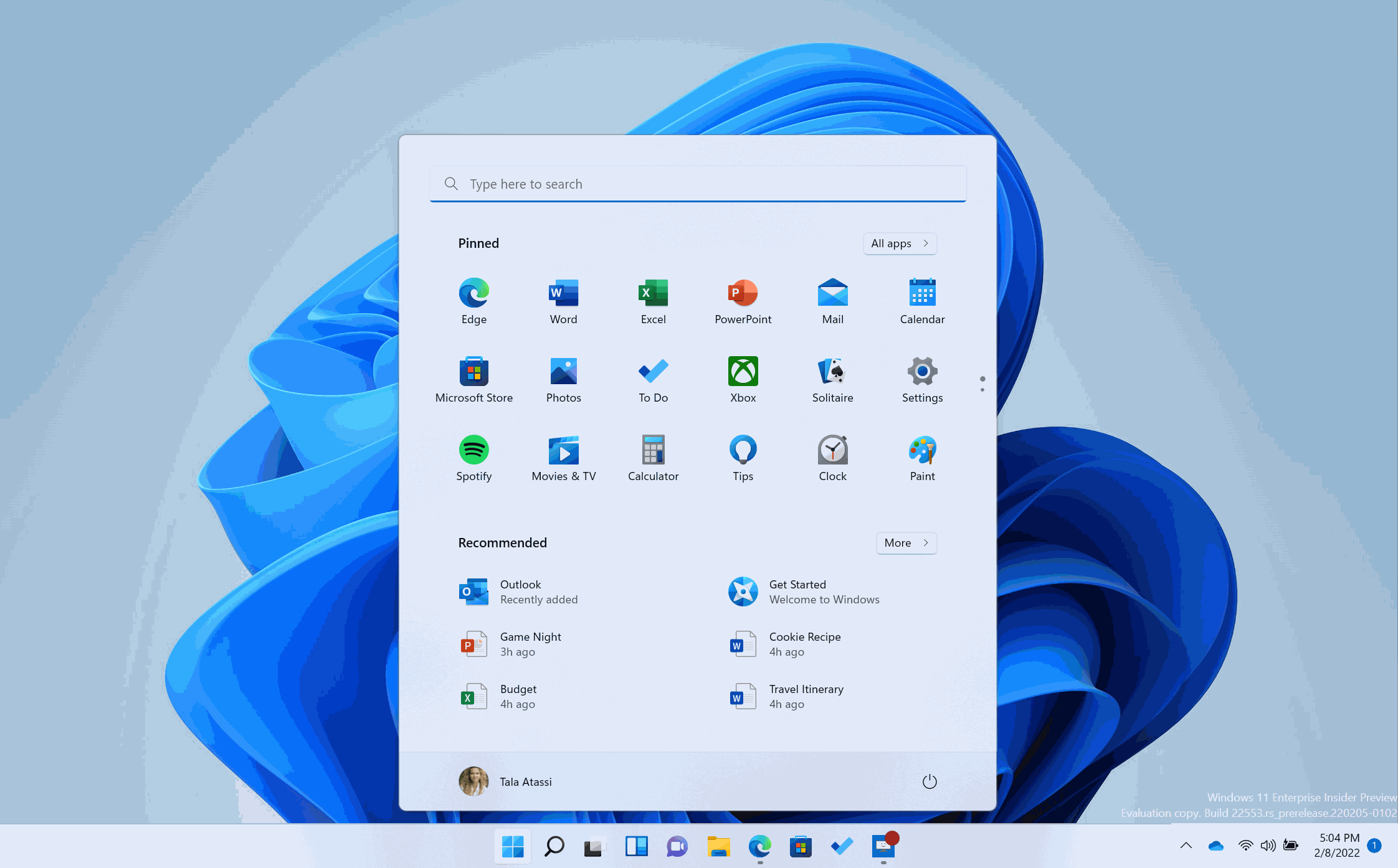Launch PowerPoint application
1398x868 pixels.
pos(742,298)
